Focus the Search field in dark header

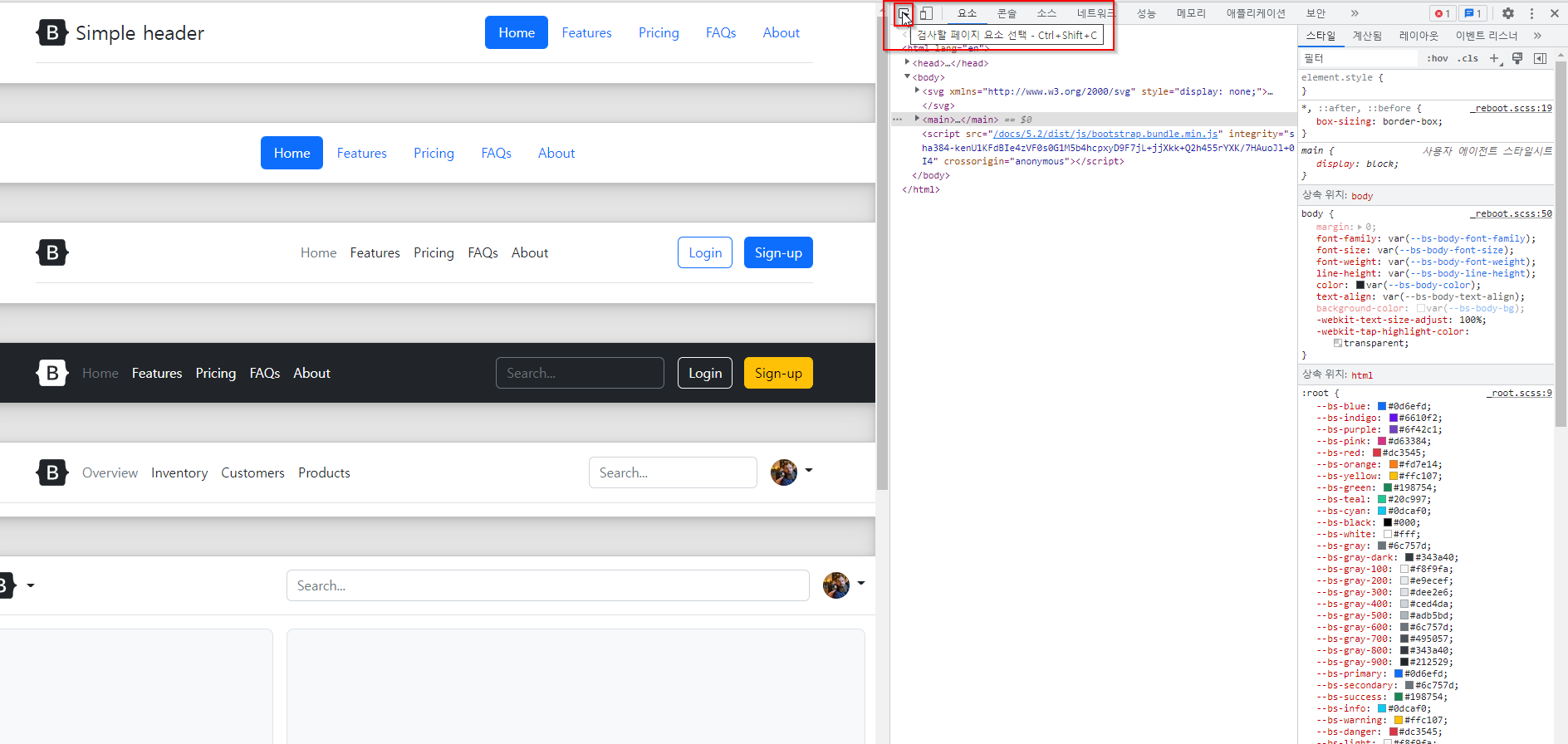click(x=580, y=373)
